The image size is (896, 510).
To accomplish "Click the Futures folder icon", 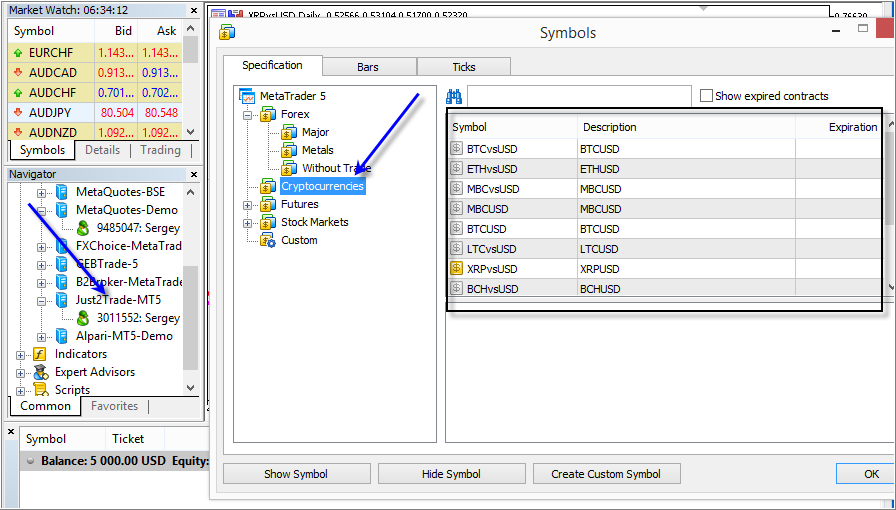I will pyautogui.click(x=268, y=204).
